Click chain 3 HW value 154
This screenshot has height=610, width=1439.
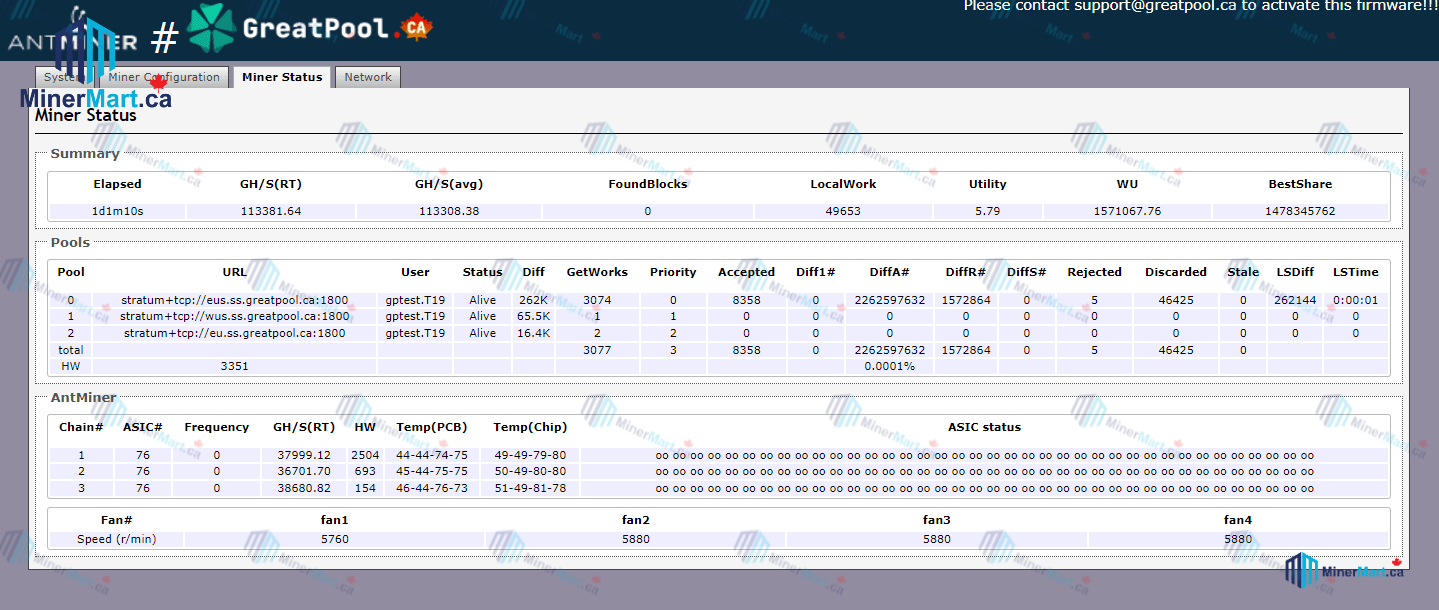point(365,488)
